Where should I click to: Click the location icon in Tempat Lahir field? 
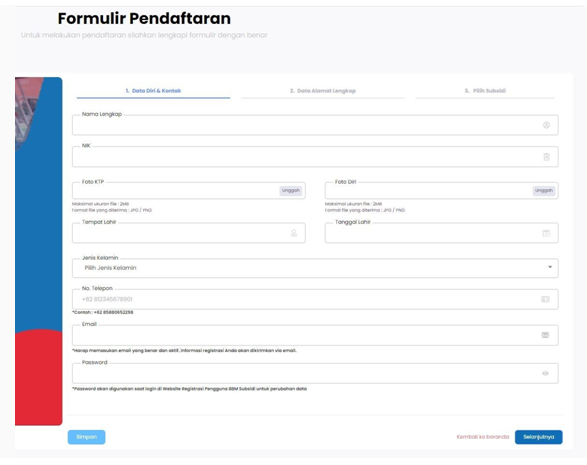point(294,233)
